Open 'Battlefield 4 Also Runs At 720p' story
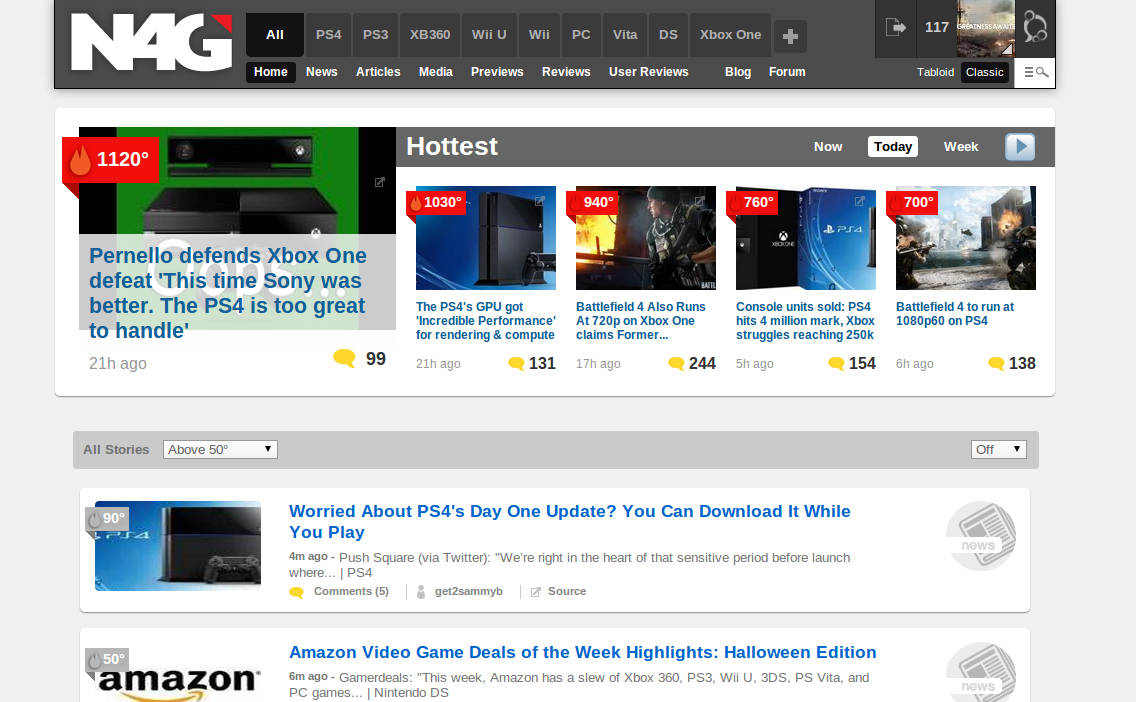1136x702 pixels. pyautogui.click(x=641, y=321)
